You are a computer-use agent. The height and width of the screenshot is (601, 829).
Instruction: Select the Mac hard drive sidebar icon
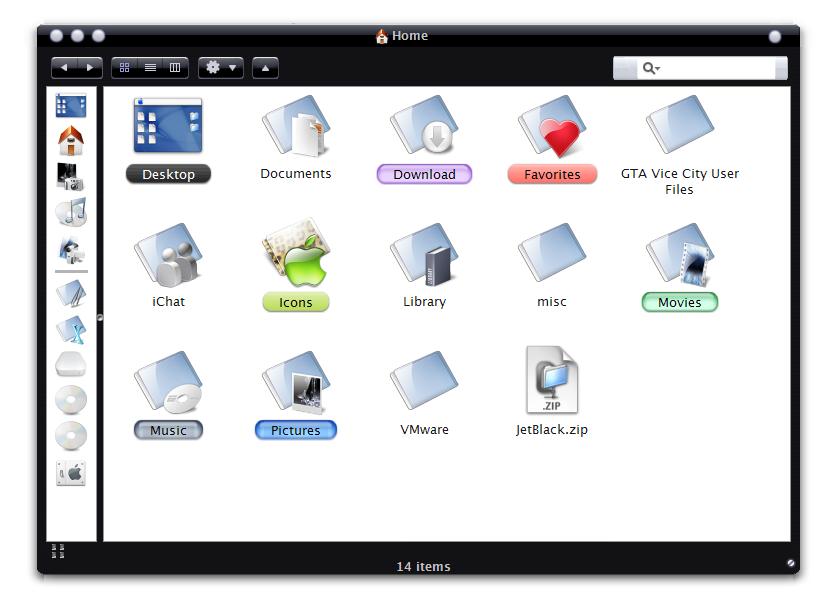coord(71,473)
